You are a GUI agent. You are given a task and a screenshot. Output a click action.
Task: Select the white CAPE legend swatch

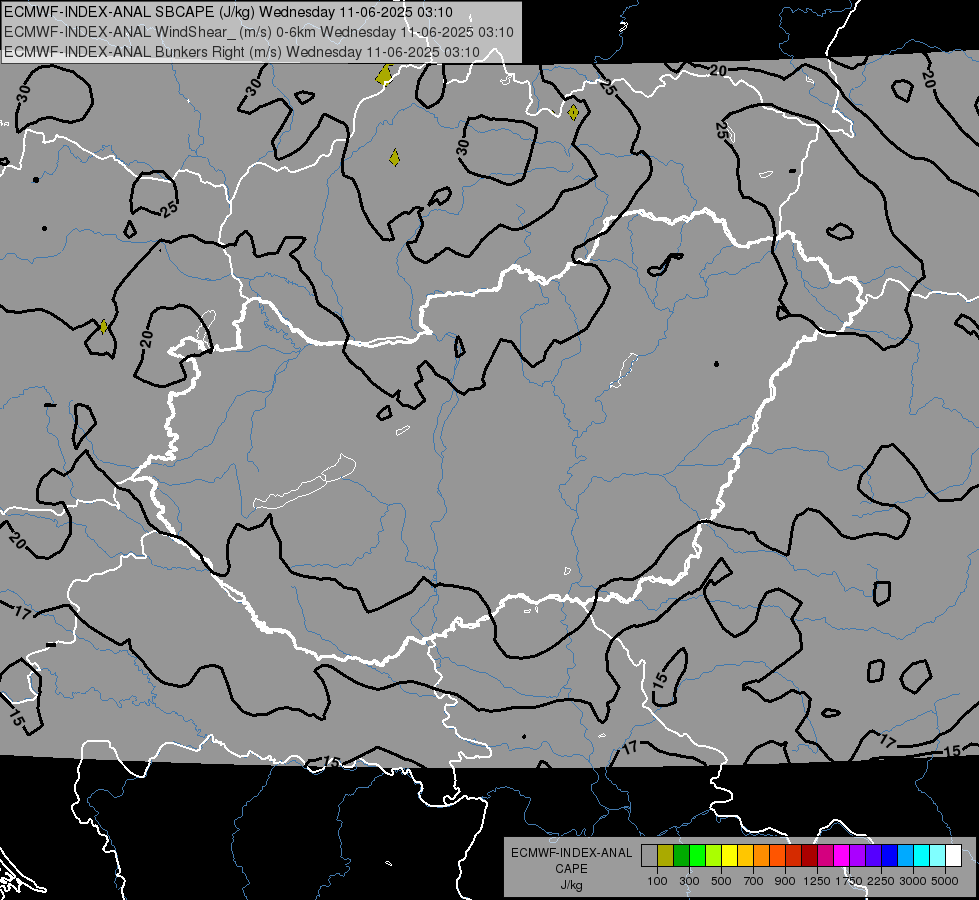(x=953, y=856)
